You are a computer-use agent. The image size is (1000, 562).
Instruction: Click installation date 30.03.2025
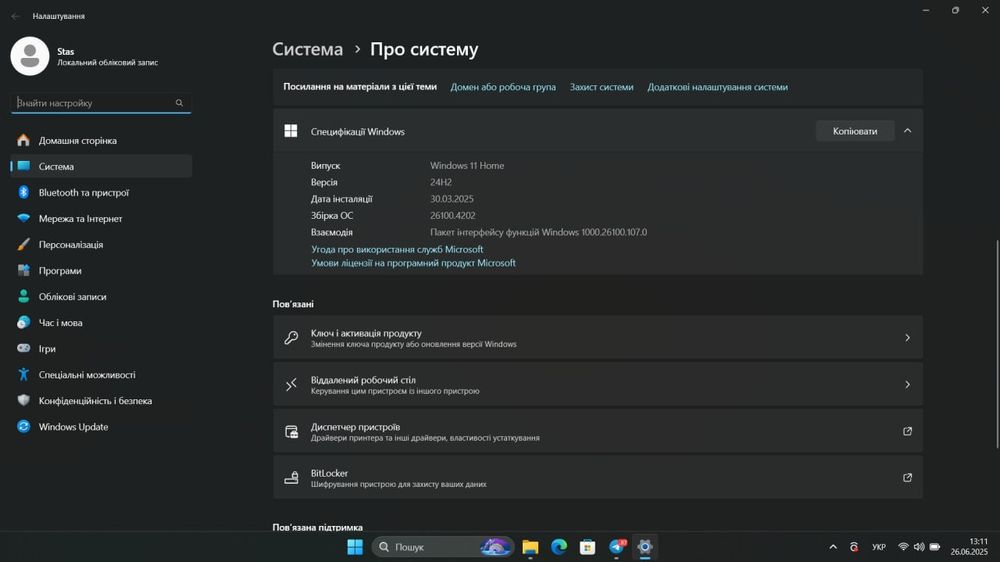point(452,199)
